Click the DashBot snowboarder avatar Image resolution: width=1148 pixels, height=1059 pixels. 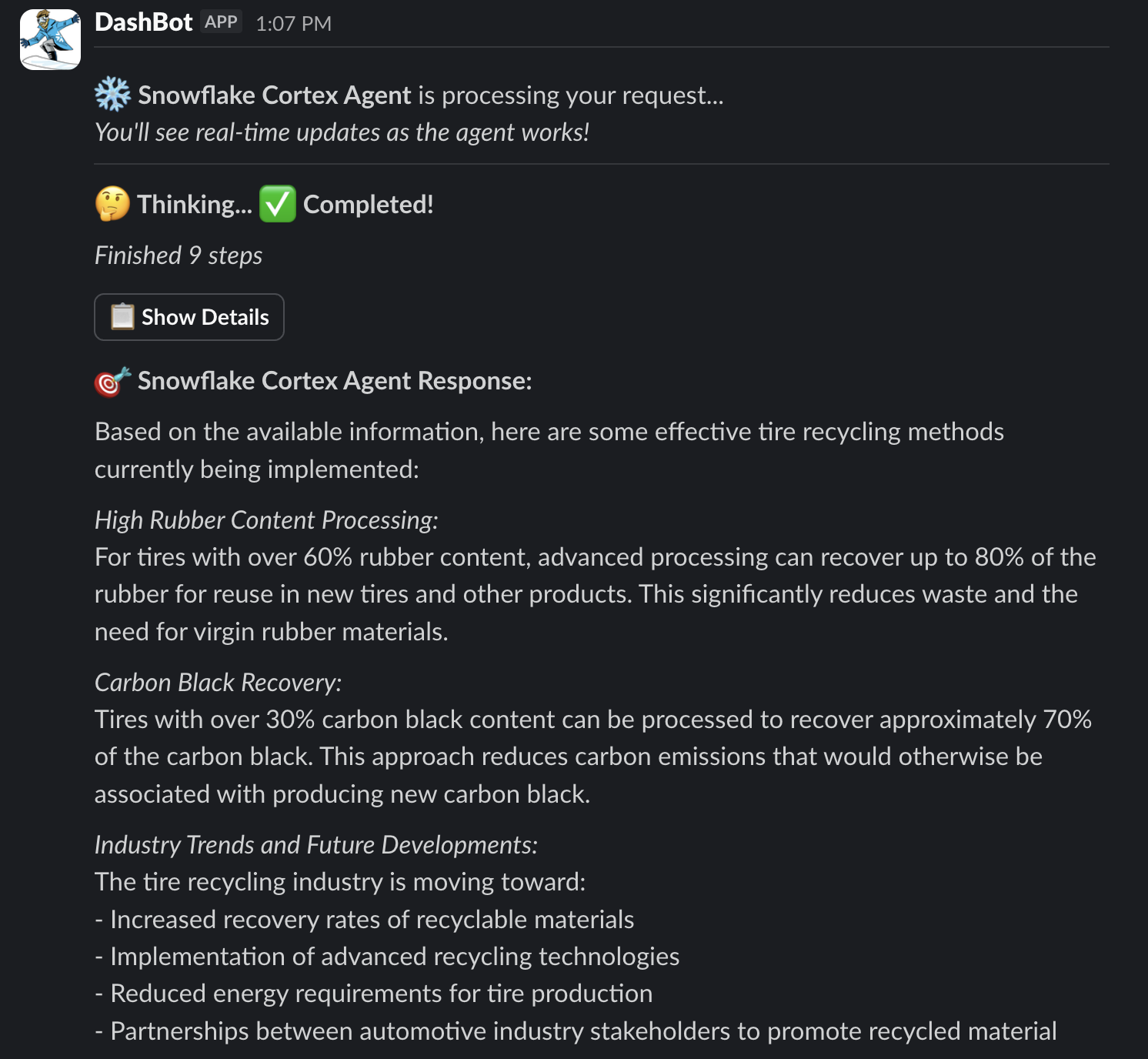coord(50,39)
